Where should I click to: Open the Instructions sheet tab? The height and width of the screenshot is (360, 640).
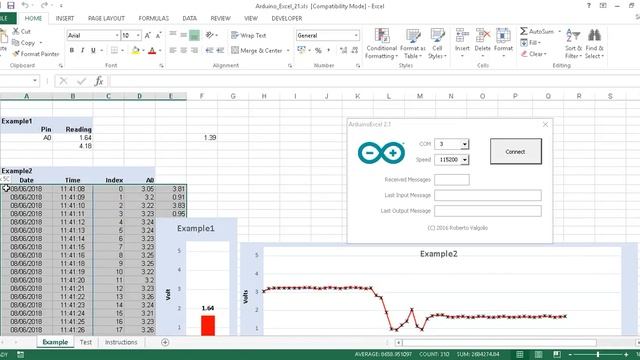pos(121,342)
